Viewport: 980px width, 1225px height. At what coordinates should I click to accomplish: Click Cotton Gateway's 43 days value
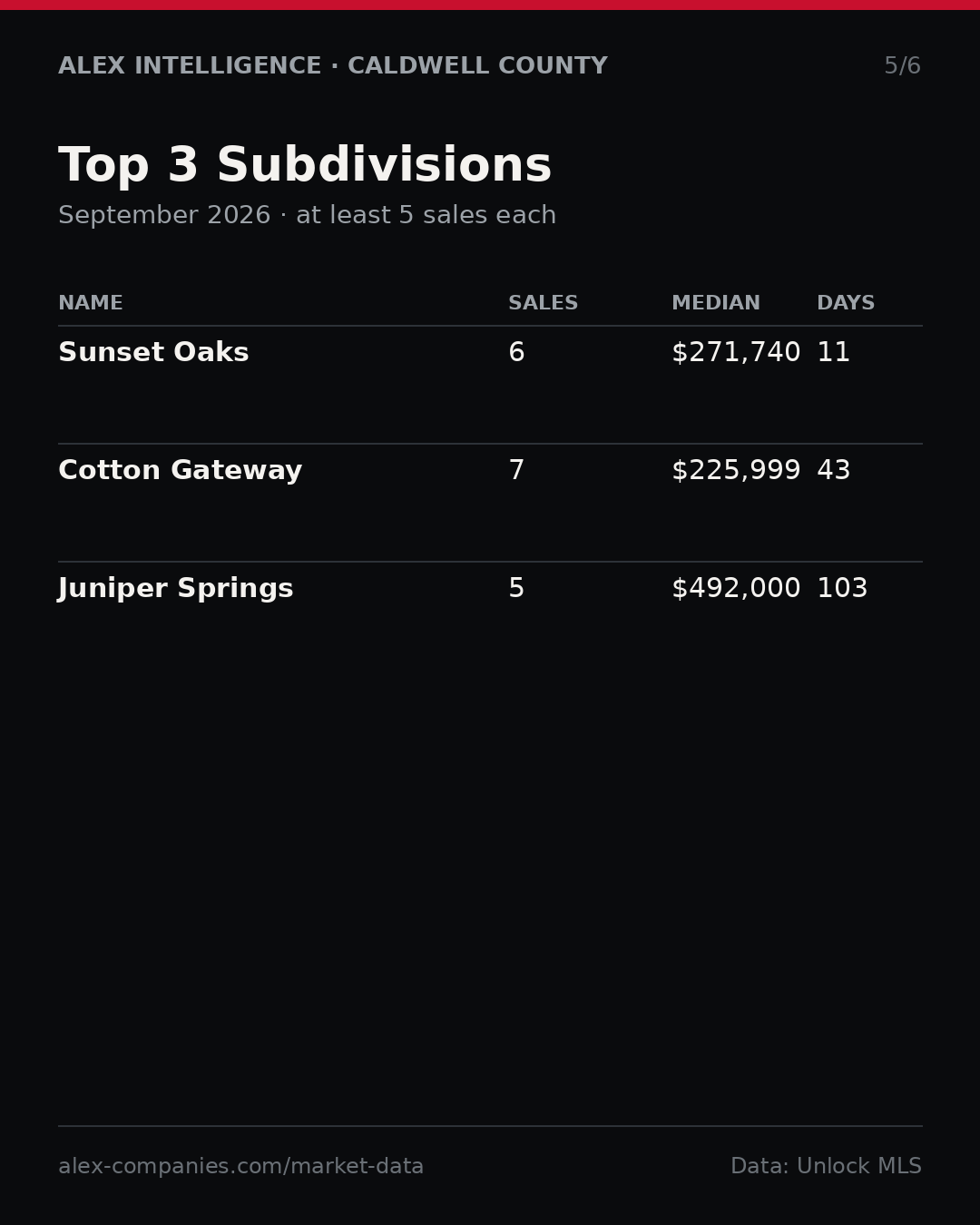[834, 471]
